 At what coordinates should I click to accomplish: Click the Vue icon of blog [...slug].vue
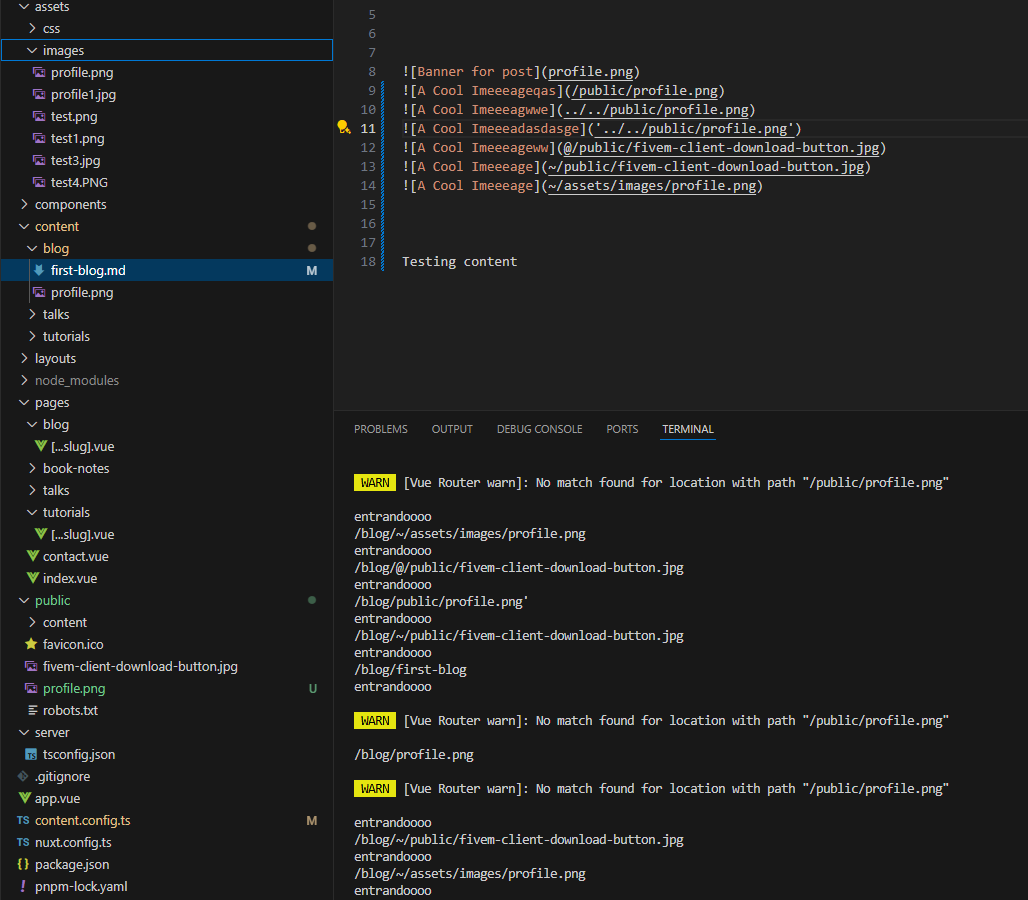pos(41,446)
